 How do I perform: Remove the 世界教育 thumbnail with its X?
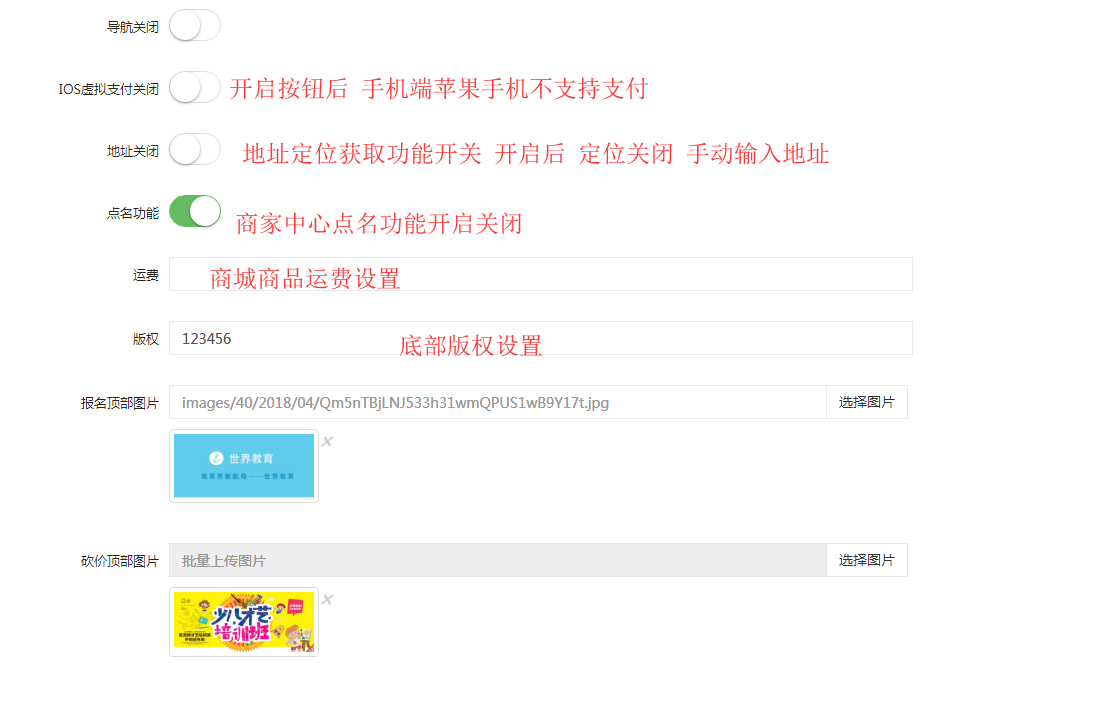(328, 441)
